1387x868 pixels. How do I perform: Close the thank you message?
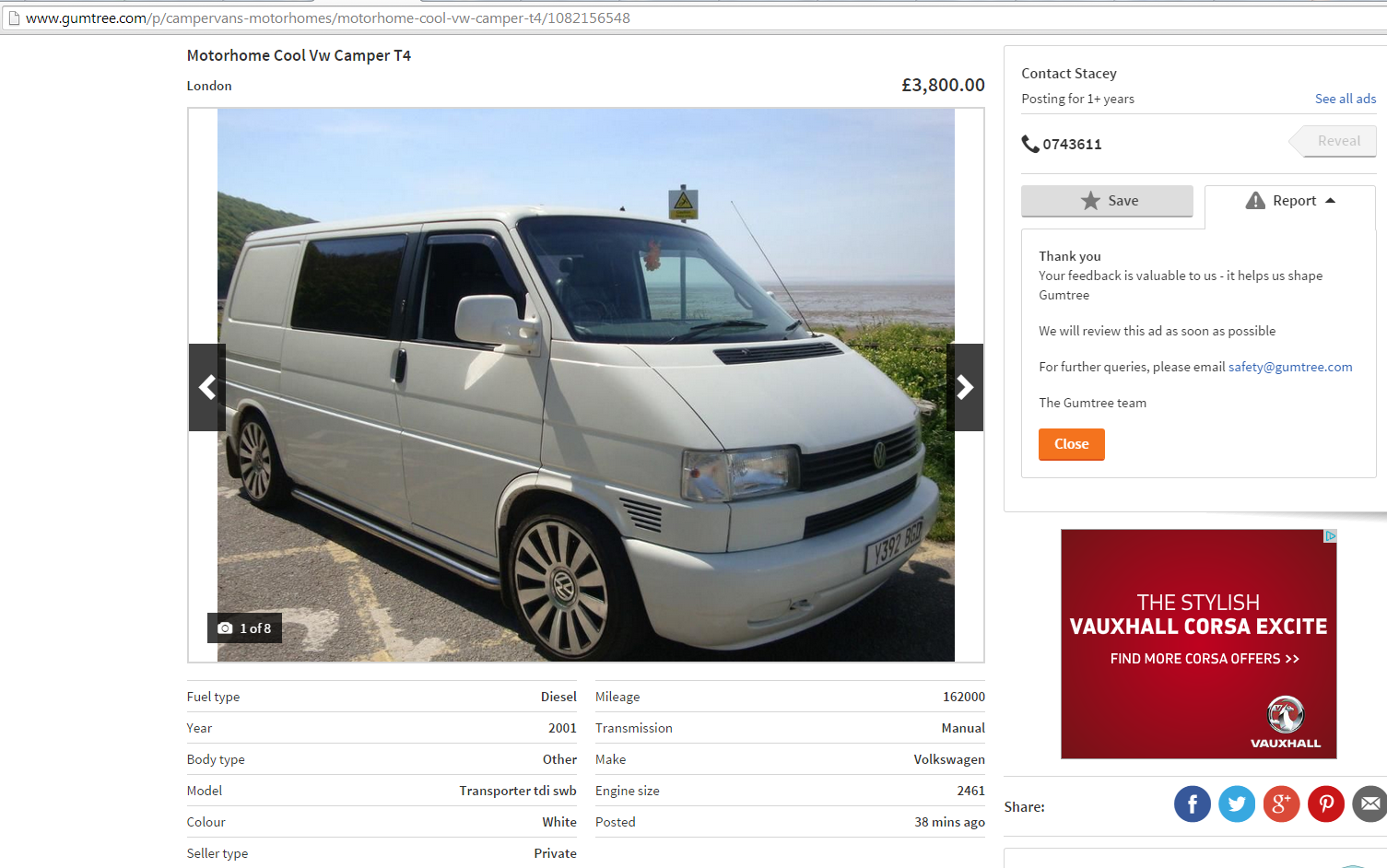click(x=1072, y=444)
